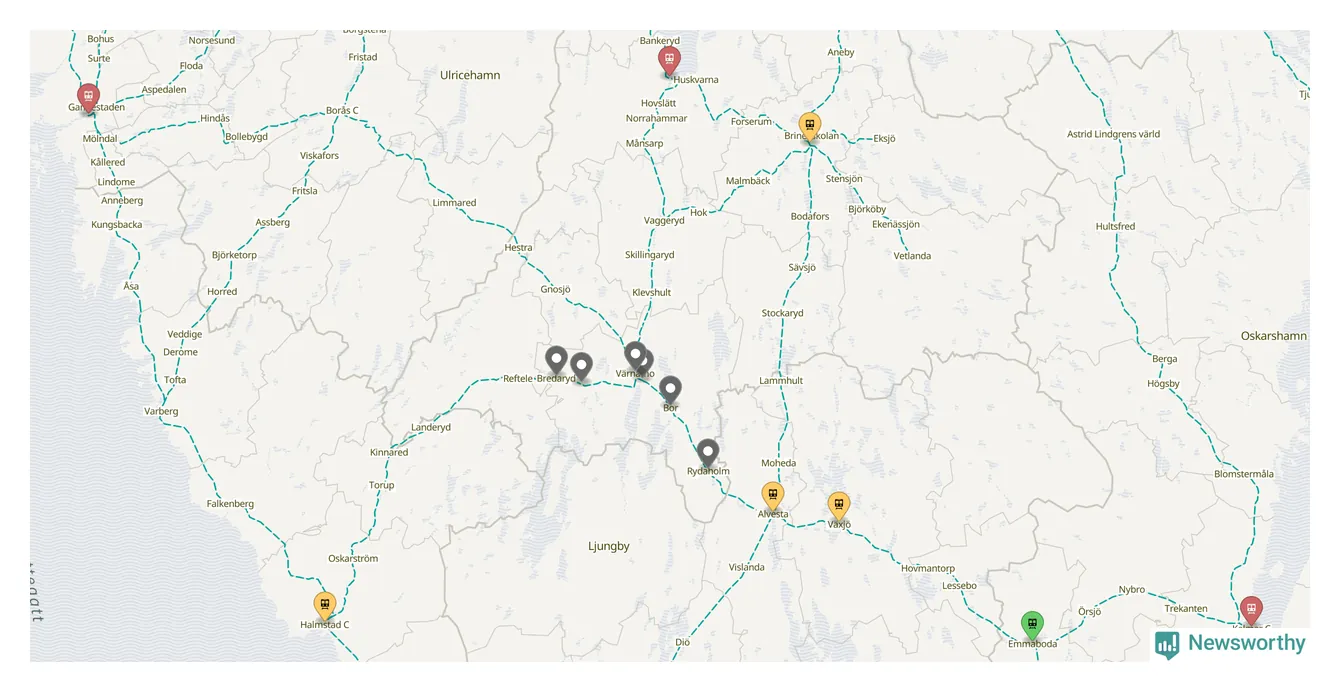Select the Oskarshamn label on the map

(1273, 336)
